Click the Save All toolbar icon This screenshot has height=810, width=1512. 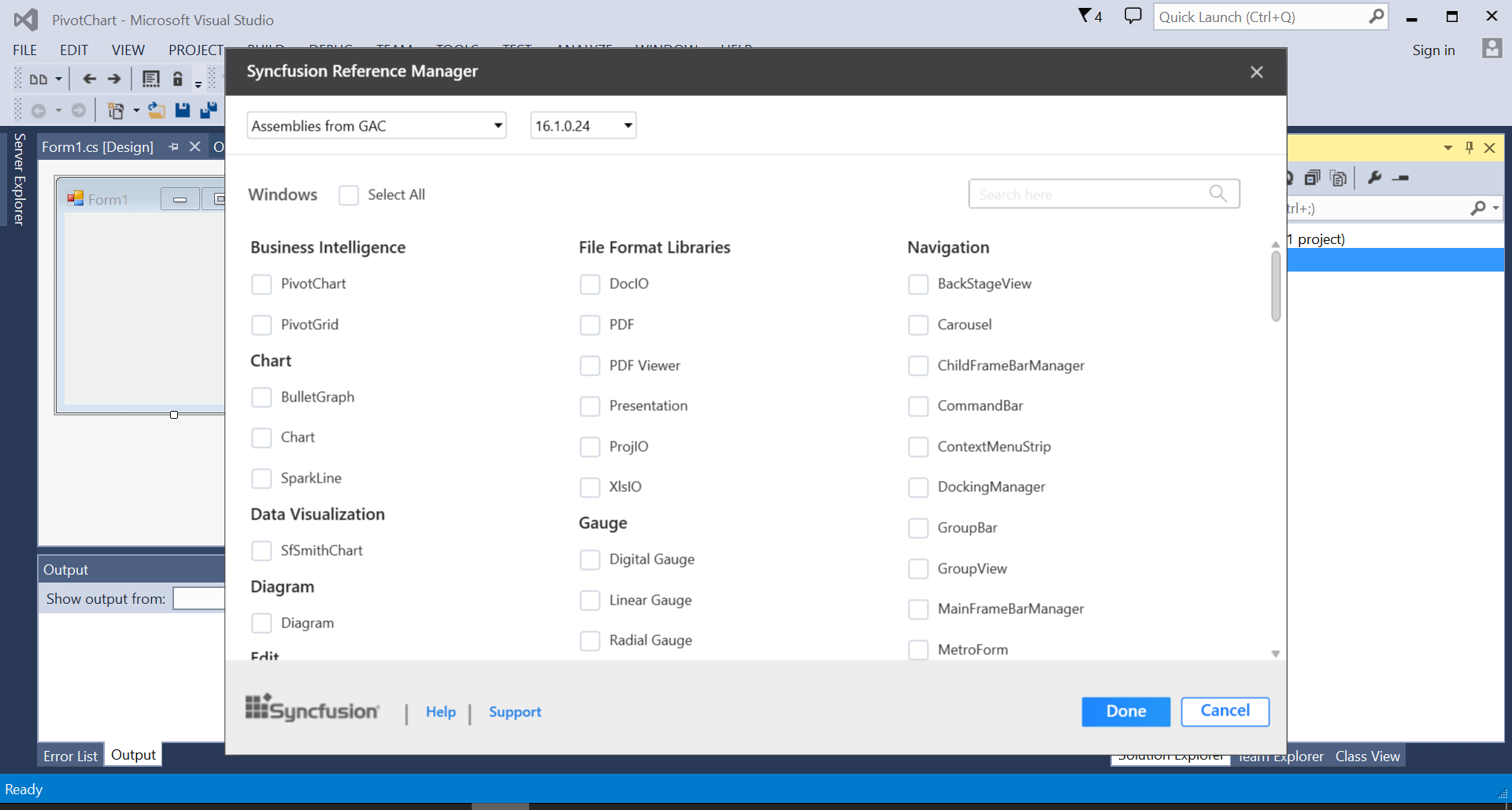[209, 110]
